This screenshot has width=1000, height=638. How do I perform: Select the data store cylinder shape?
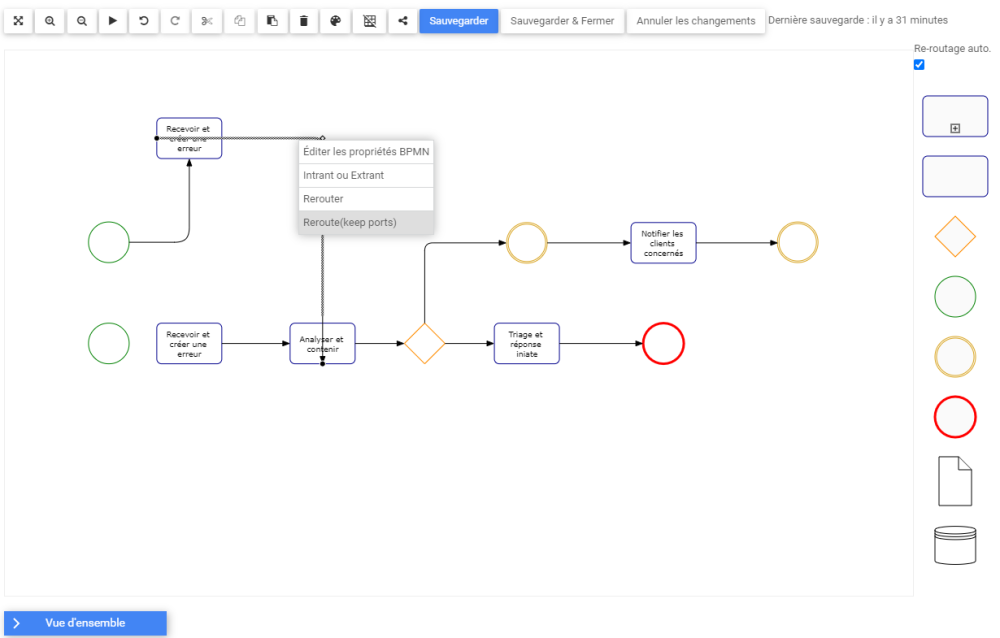(x=955, y=545)
